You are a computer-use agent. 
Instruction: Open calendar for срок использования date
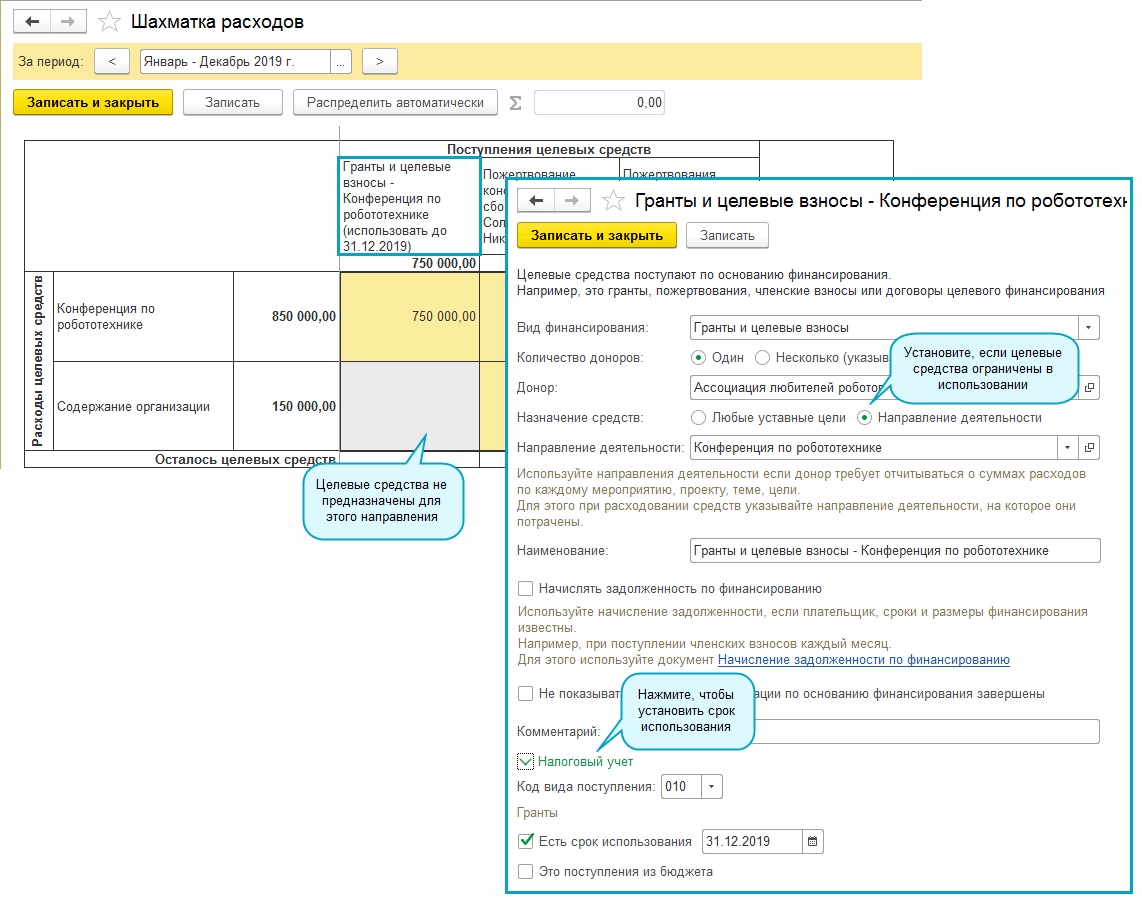tap(813, 842)
